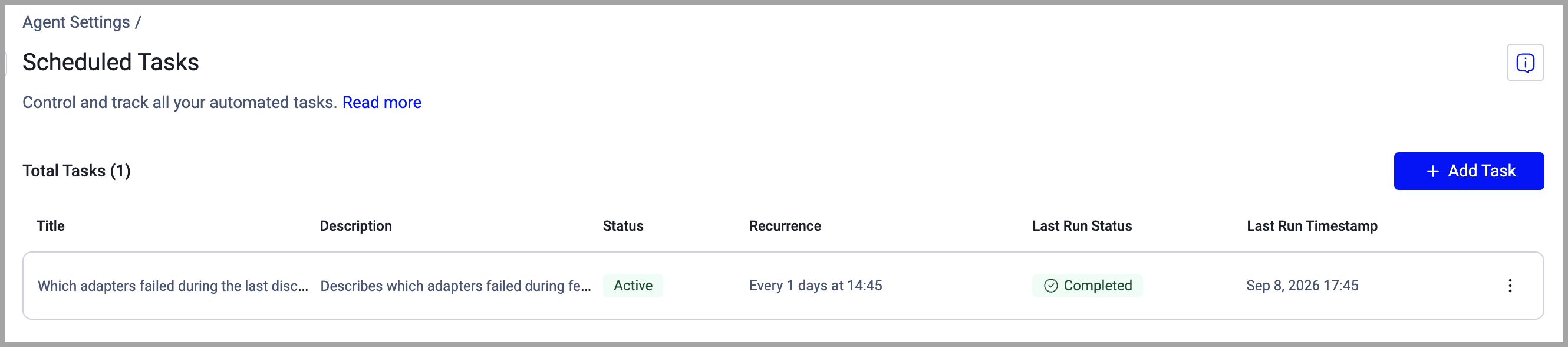
Task: Click the Total Tasks (1) heading
Action: [x=77, y=171]
